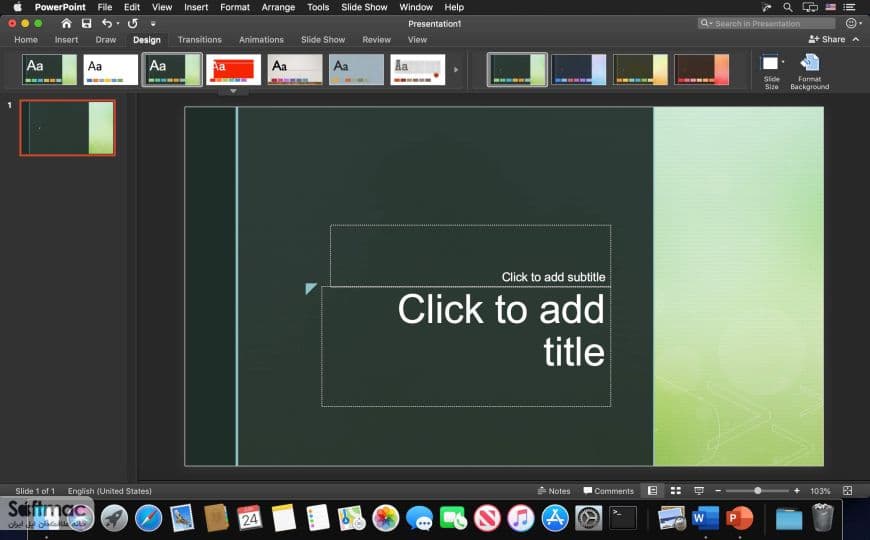Click the zoom slider handle
The width and height of the screenshot is (870, 540).
(757, 491)
